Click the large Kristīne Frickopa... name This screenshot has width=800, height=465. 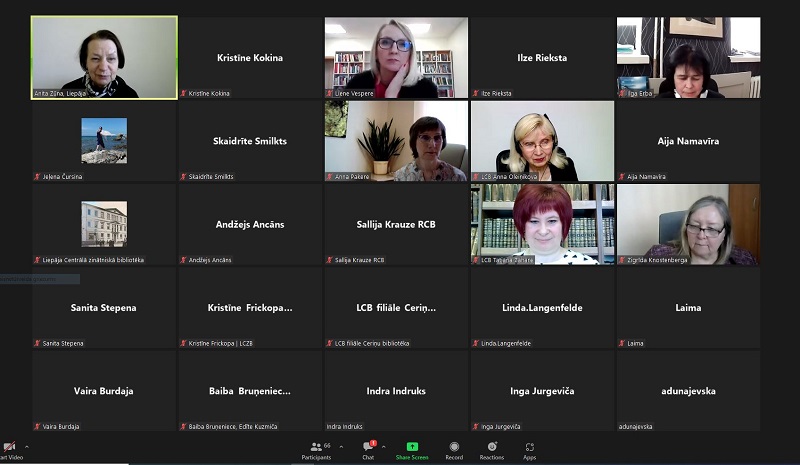click(250, 307)
